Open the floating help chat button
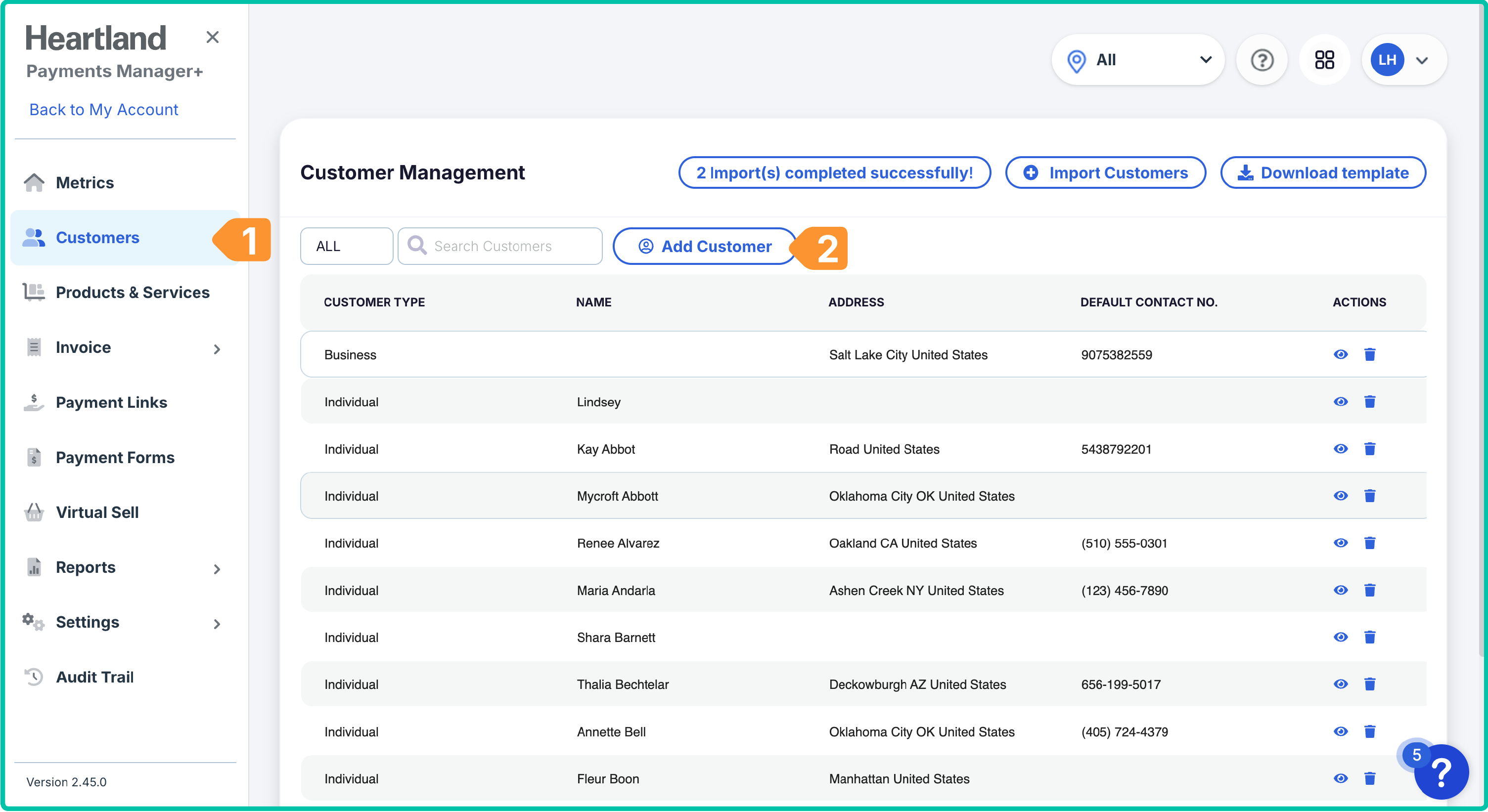Image resolution: width=1488 pixels, height=812 pixels. (1441, 771)
